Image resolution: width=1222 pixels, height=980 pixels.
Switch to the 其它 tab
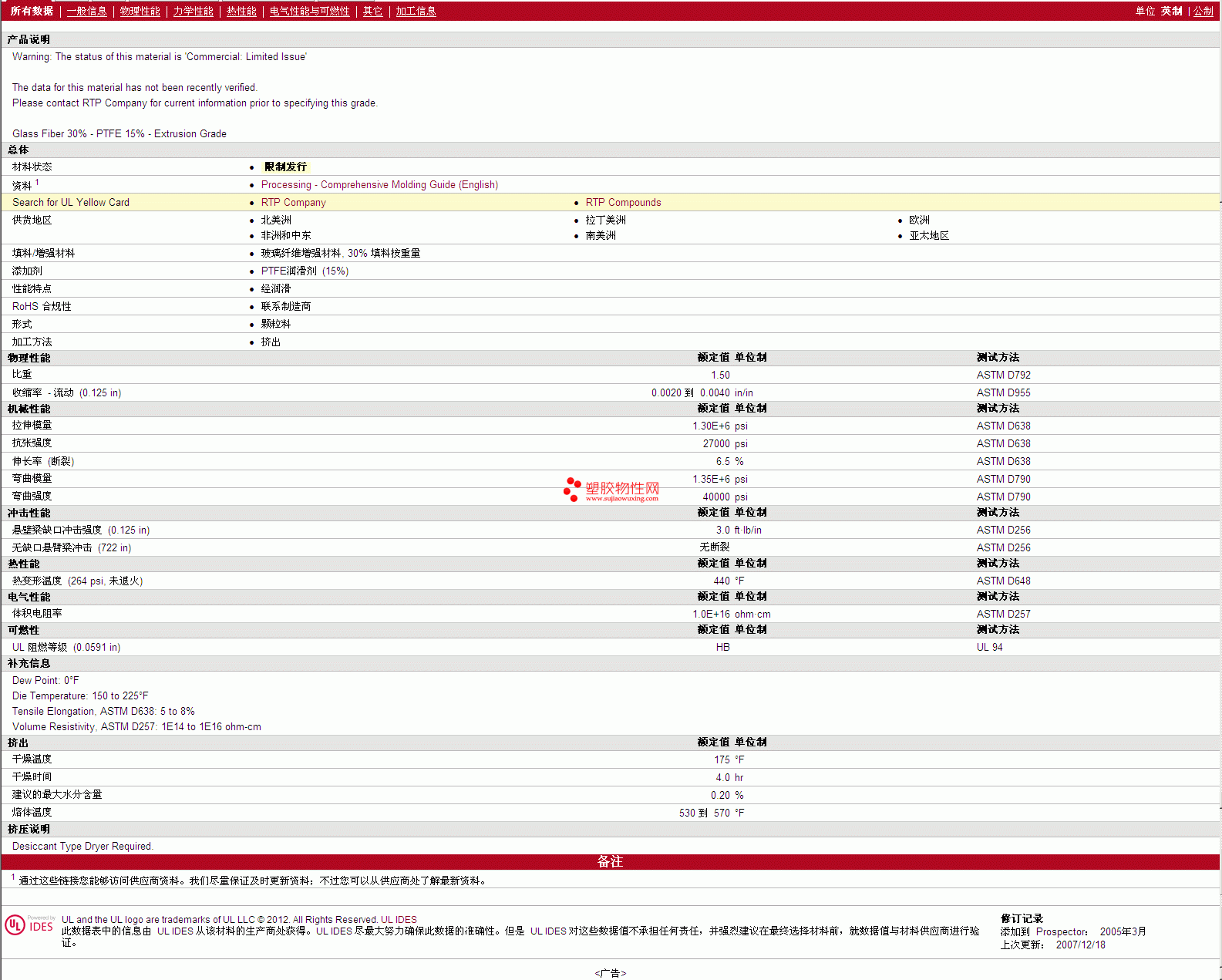coord(373,11)
